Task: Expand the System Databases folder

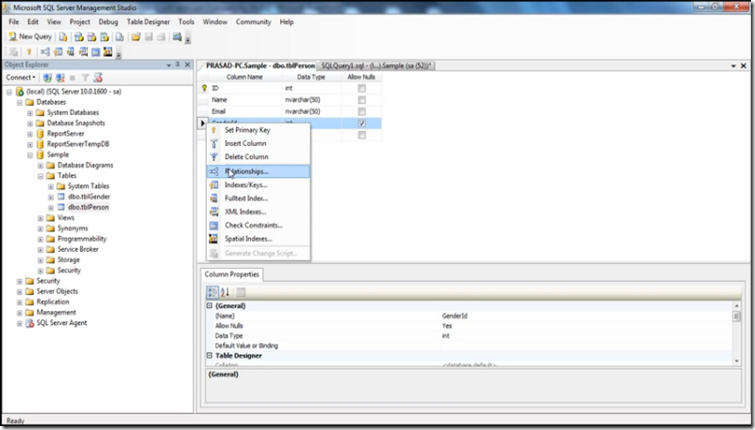Action: pyautogui.click(x=30, y=113)
